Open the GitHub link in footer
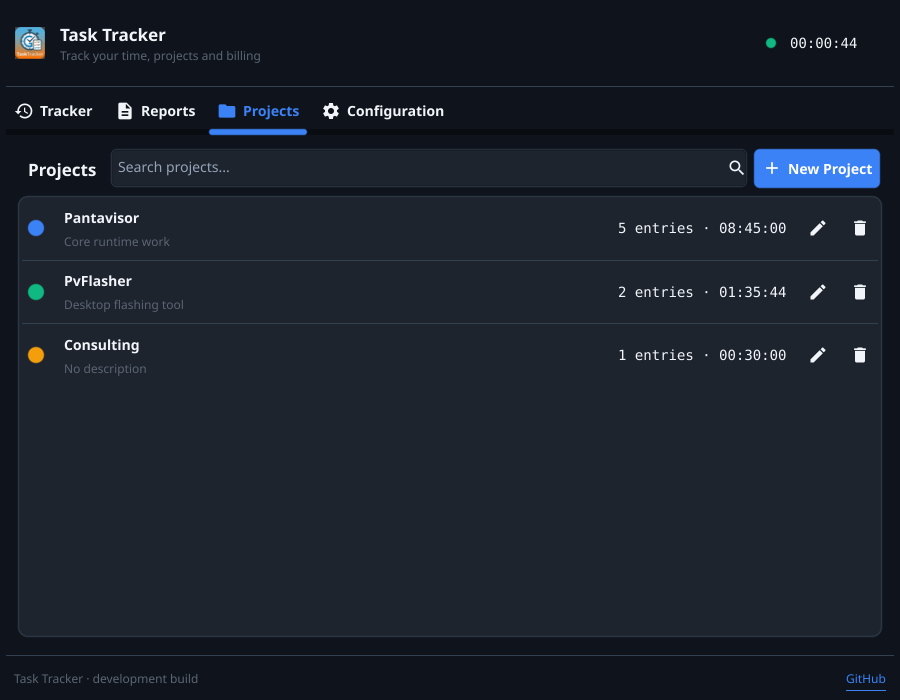 point(866,679)
